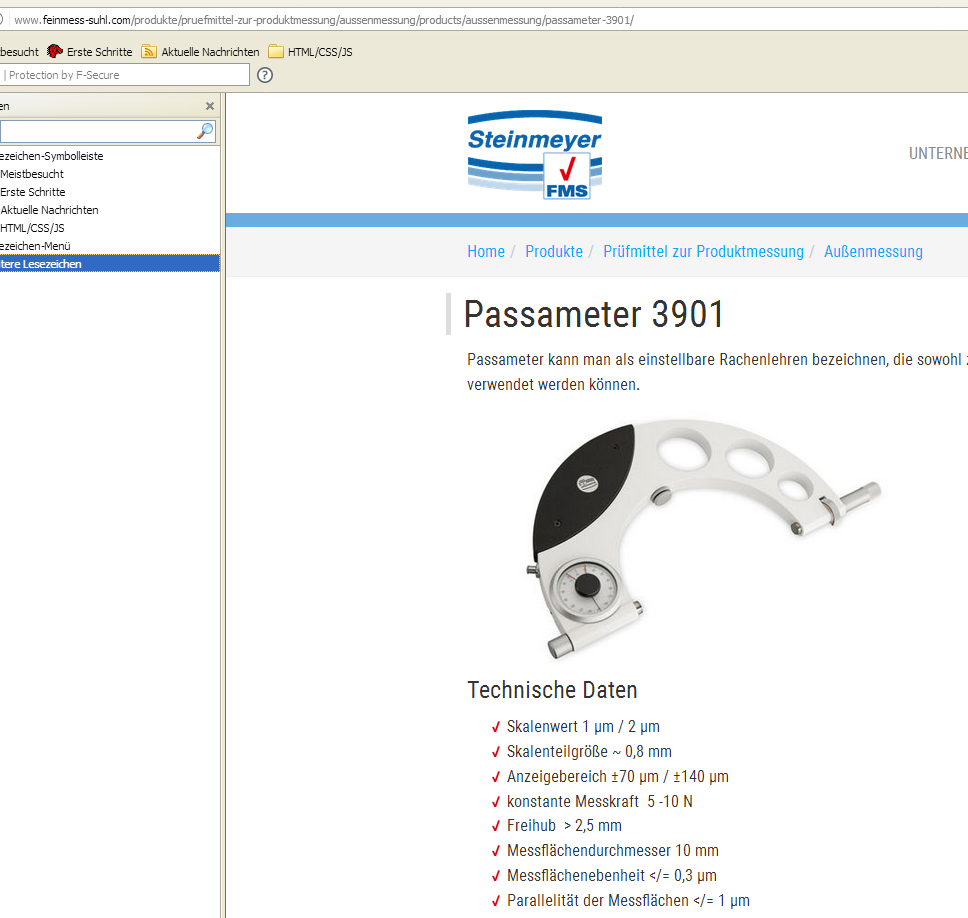Viewport: 968px width, 918px height.
Task: Open the UNTERNEHMEN navigation menu item
Action: [x=938, y=153]
